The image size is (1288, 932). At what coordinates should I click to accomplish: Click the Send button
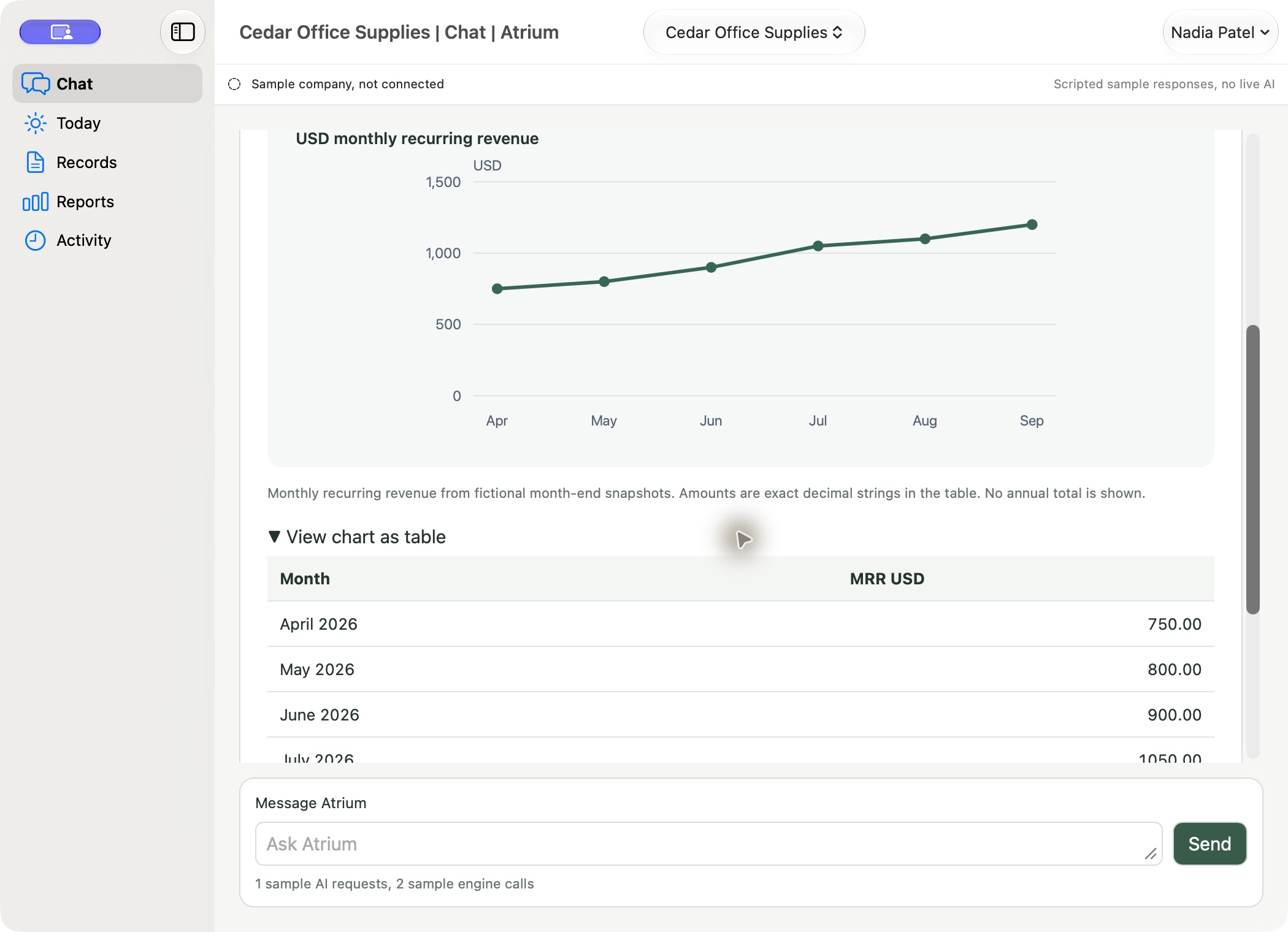click(1209, 844)
